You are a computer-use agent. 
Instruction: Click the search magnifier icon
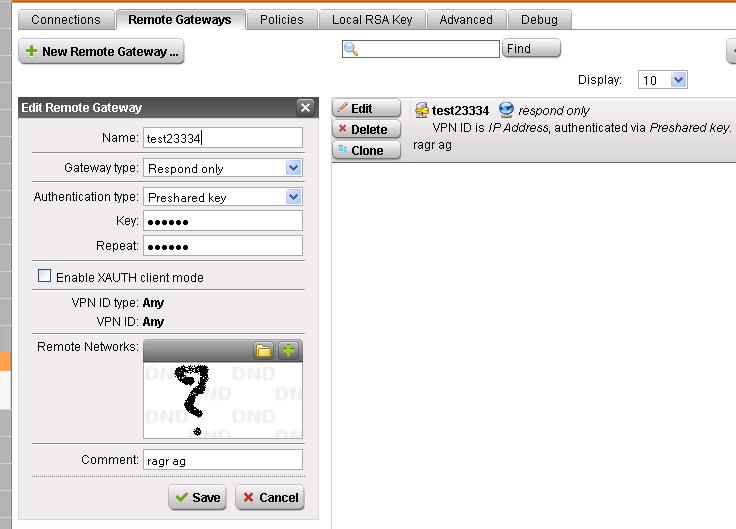point(351,49)
